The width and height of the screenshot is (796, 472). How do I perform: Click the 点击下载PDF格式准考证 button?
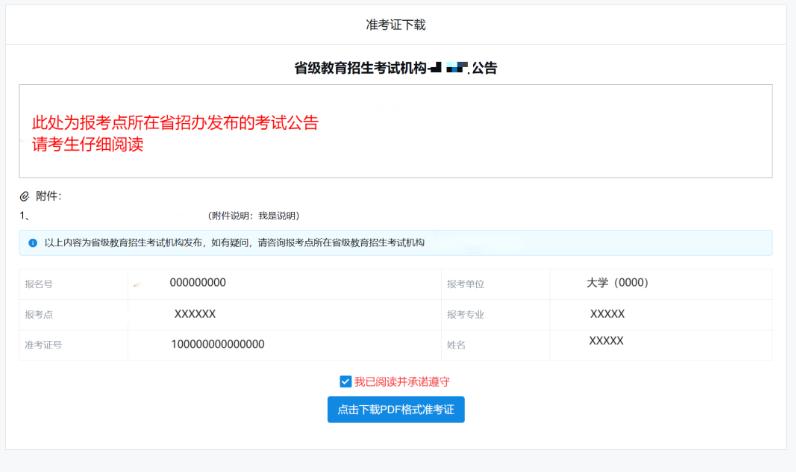pos(396,410)
